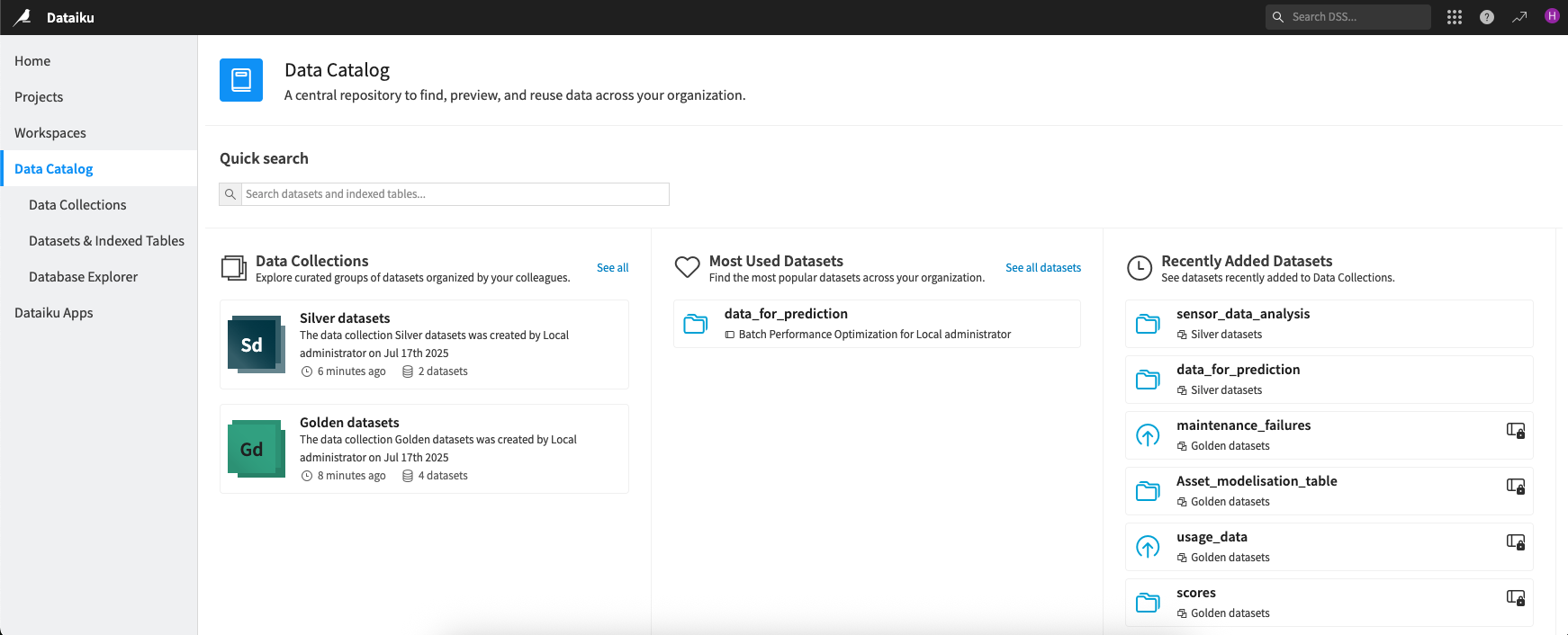The width and height of the screenshot is (1568, 635).
Task: Click Golden datasets label under maintenance_failures
Action: (x=1230, y=446)
